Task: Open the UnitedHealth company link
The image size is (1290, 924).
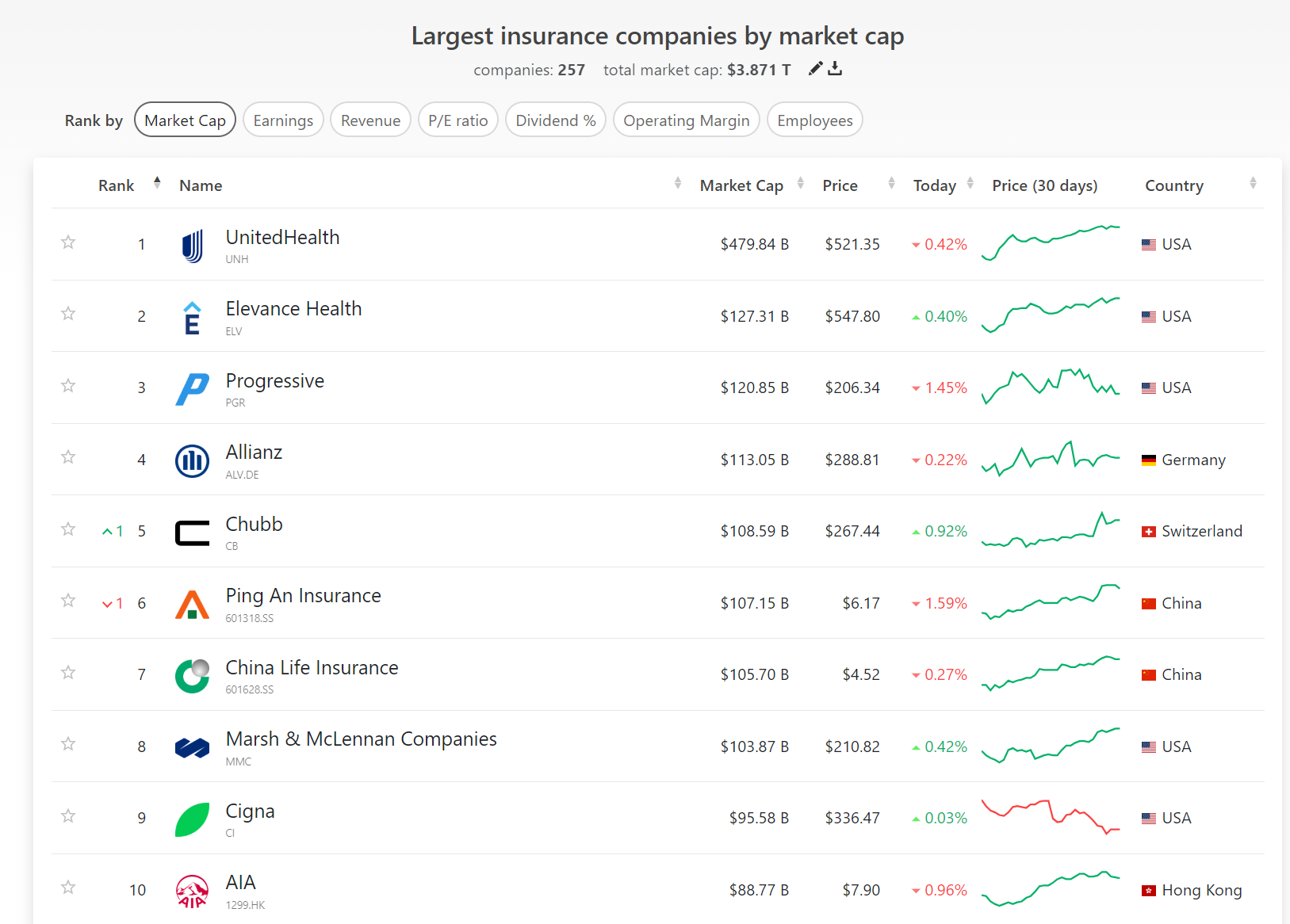Action: coord(282,237)
